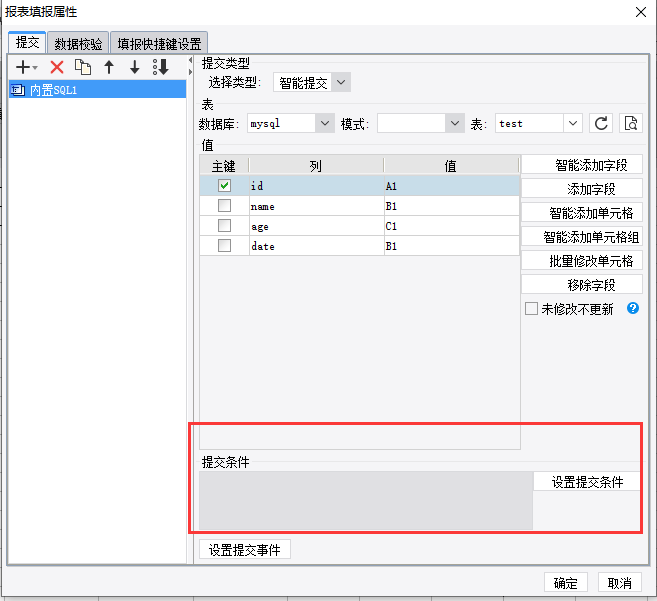The height and width of the screenshot is (601, 657).
Task: Click the A1 value cell
Action: [x=452, y=186]
